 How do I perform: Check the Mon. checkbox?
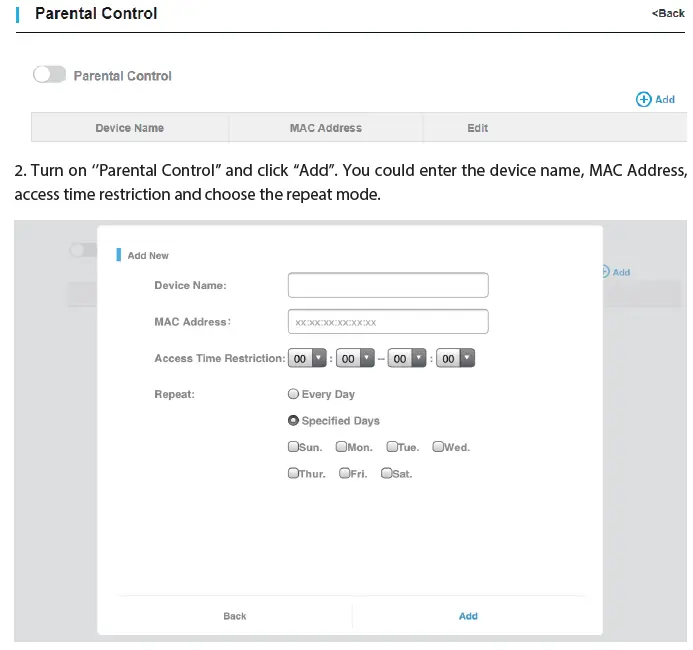(x=341, y=447)
